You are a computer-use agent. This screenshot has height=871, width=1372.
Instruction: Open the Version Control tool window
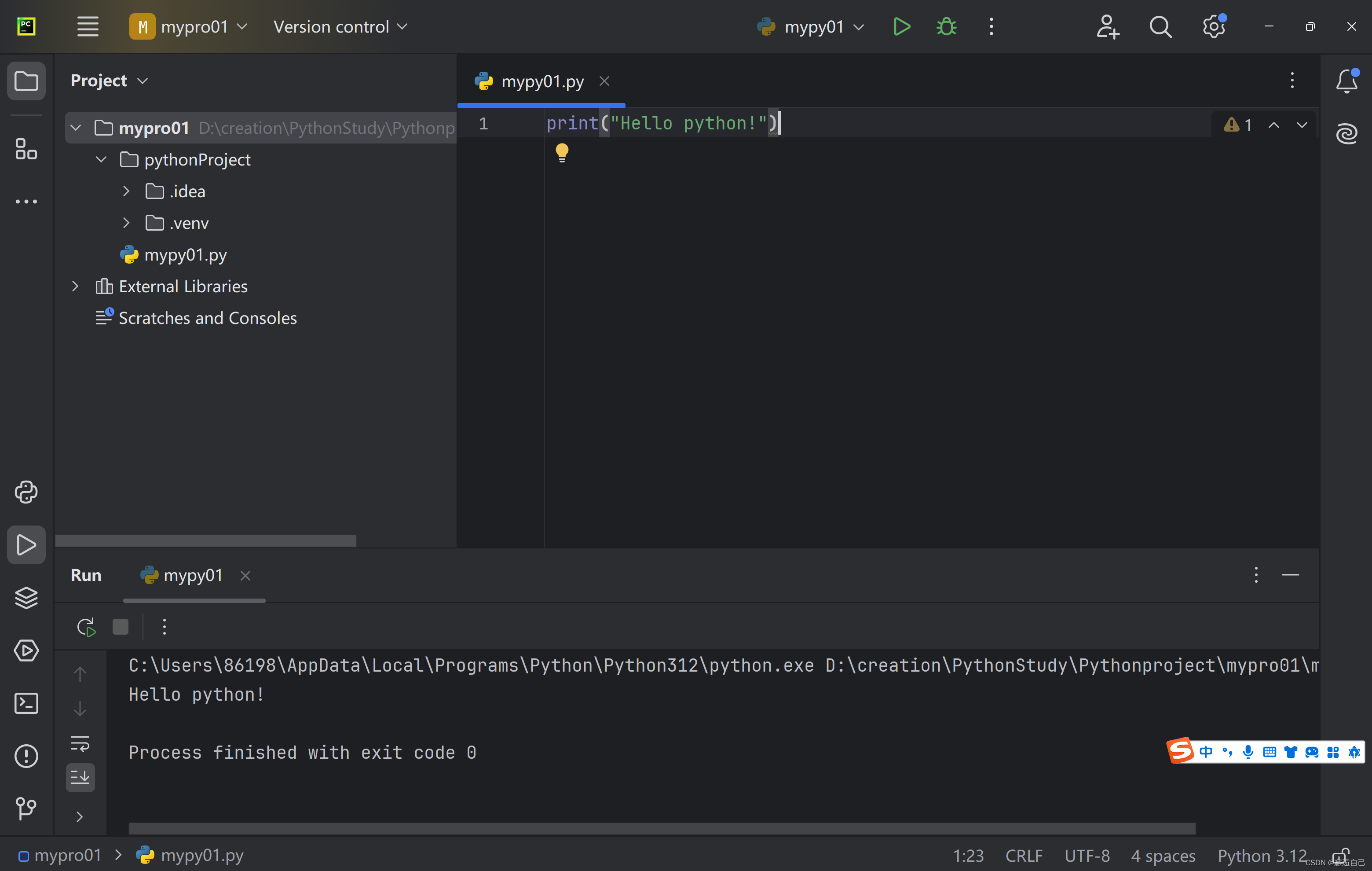[26, 809]
